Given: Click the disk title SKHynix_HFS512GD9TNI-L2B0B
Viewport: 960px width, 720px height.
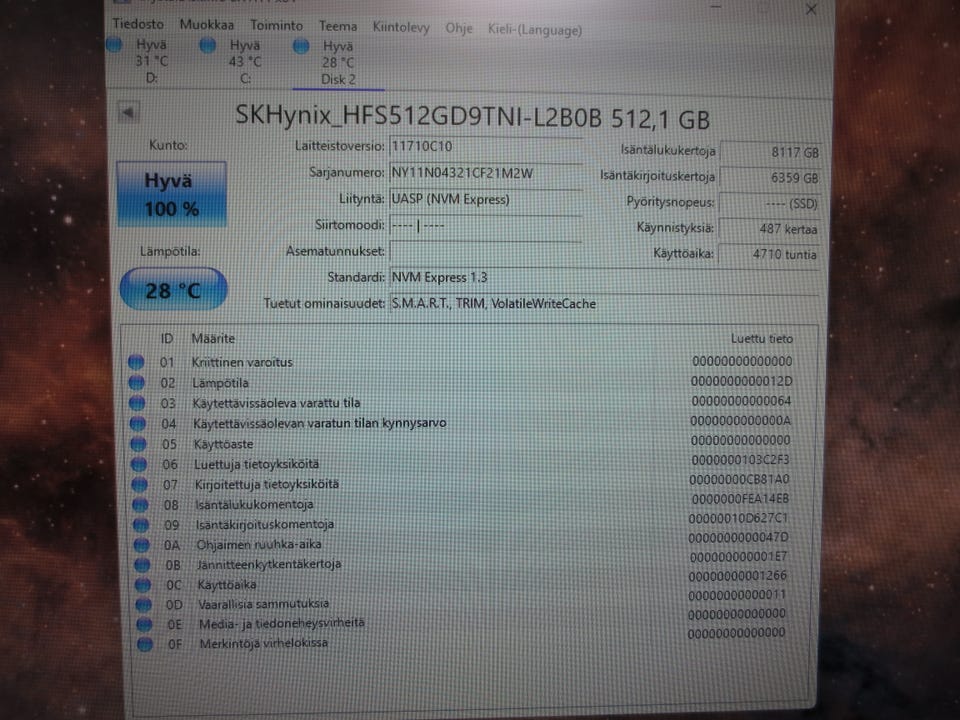Looking at the screenshot, I should click(x=418, y=116).
